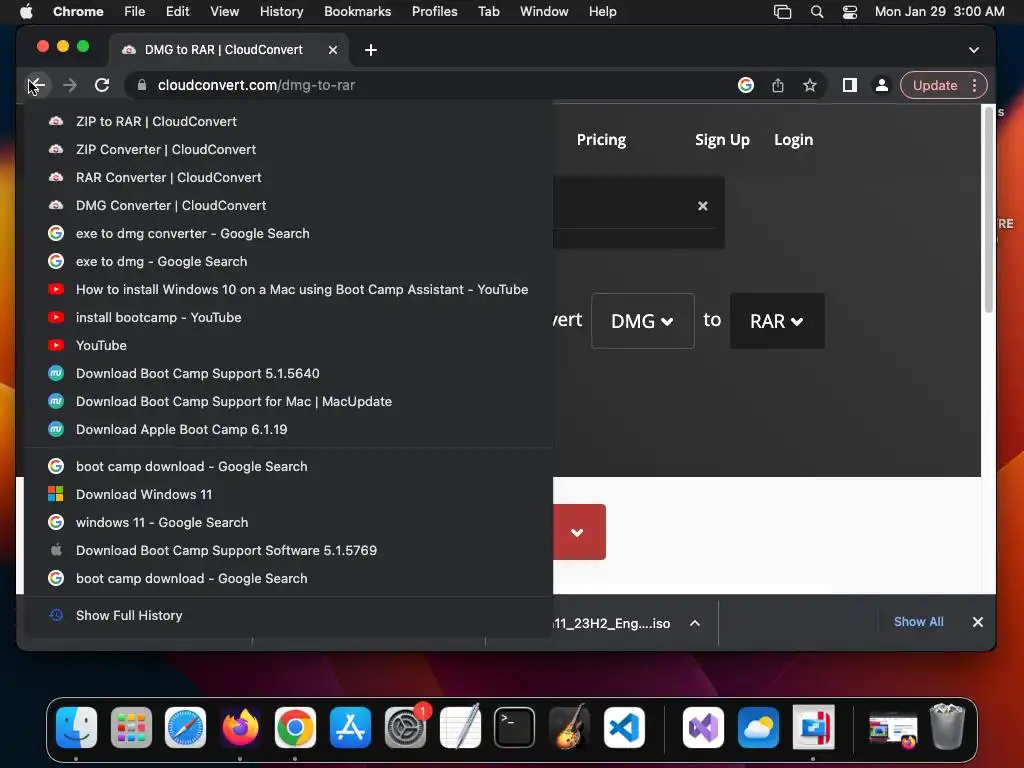
Task: Launch Safari from the Dock
Action: pyautogui.click(x=185, y=727)
